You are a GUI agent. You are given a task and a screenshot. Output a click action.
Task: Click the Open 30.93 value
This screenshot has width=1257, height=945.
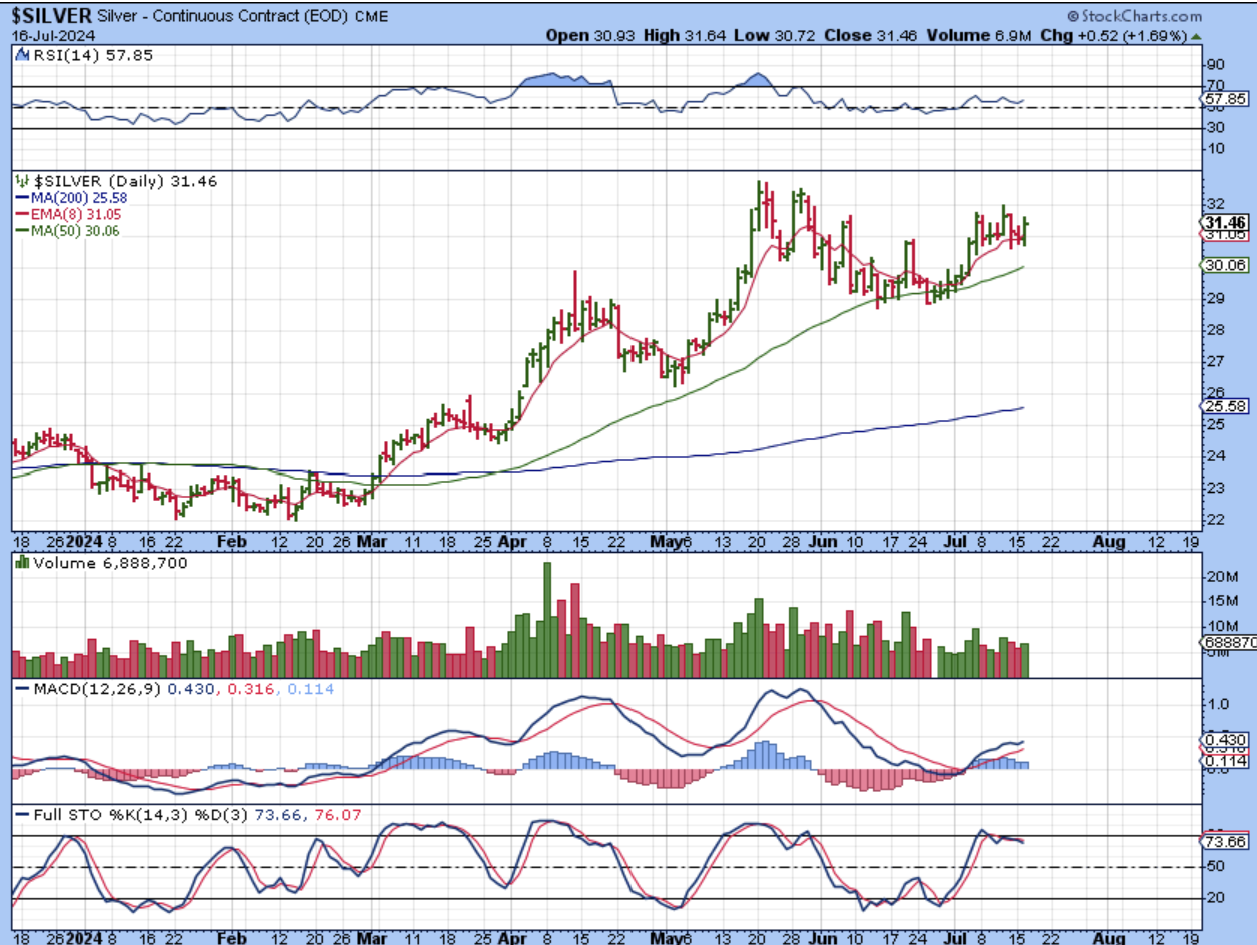pyautogui.click(x=588, y=35)
